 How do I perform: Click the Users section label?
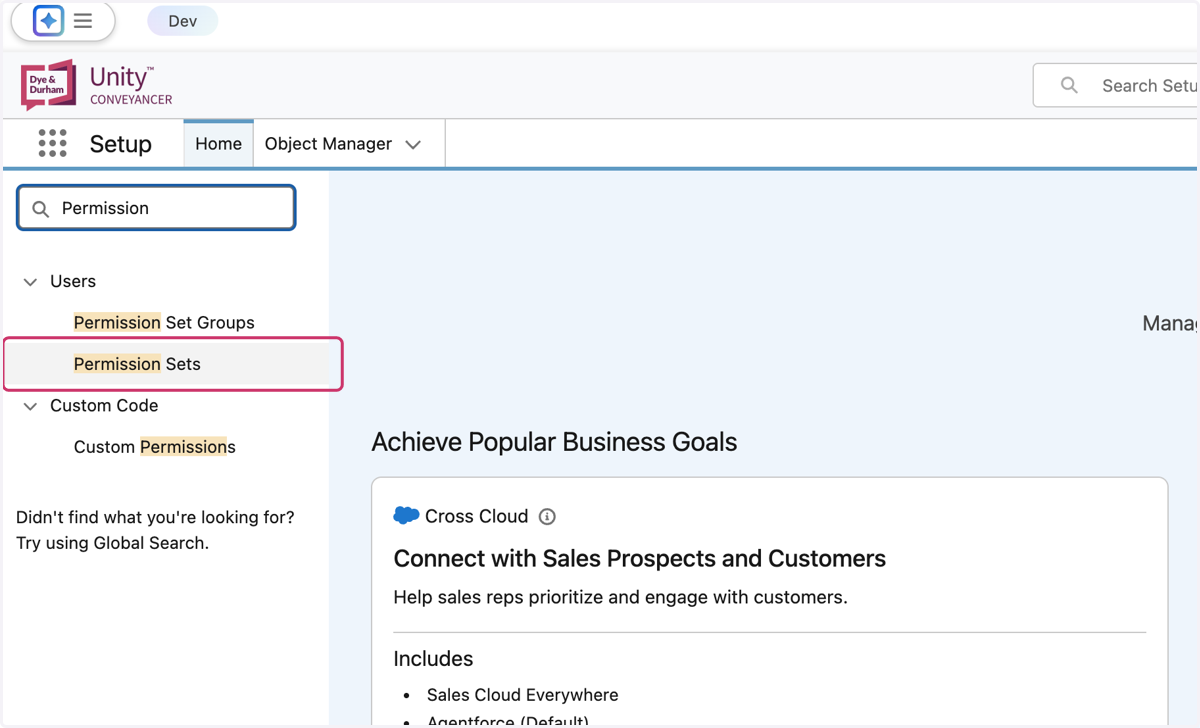pos(73,281)
